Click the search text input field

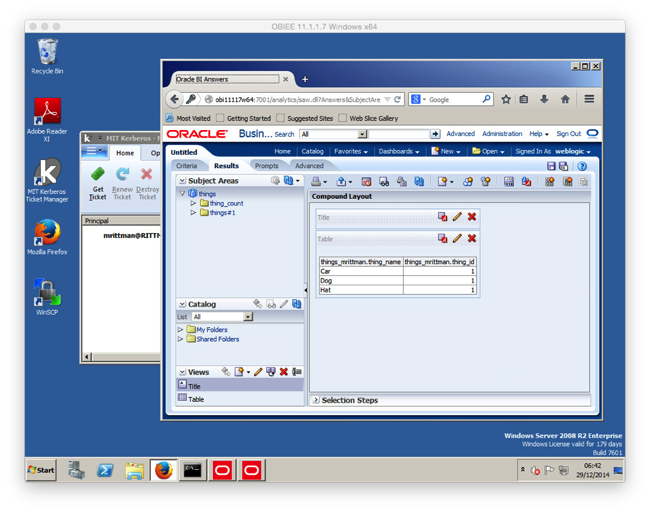coord(398,134)
